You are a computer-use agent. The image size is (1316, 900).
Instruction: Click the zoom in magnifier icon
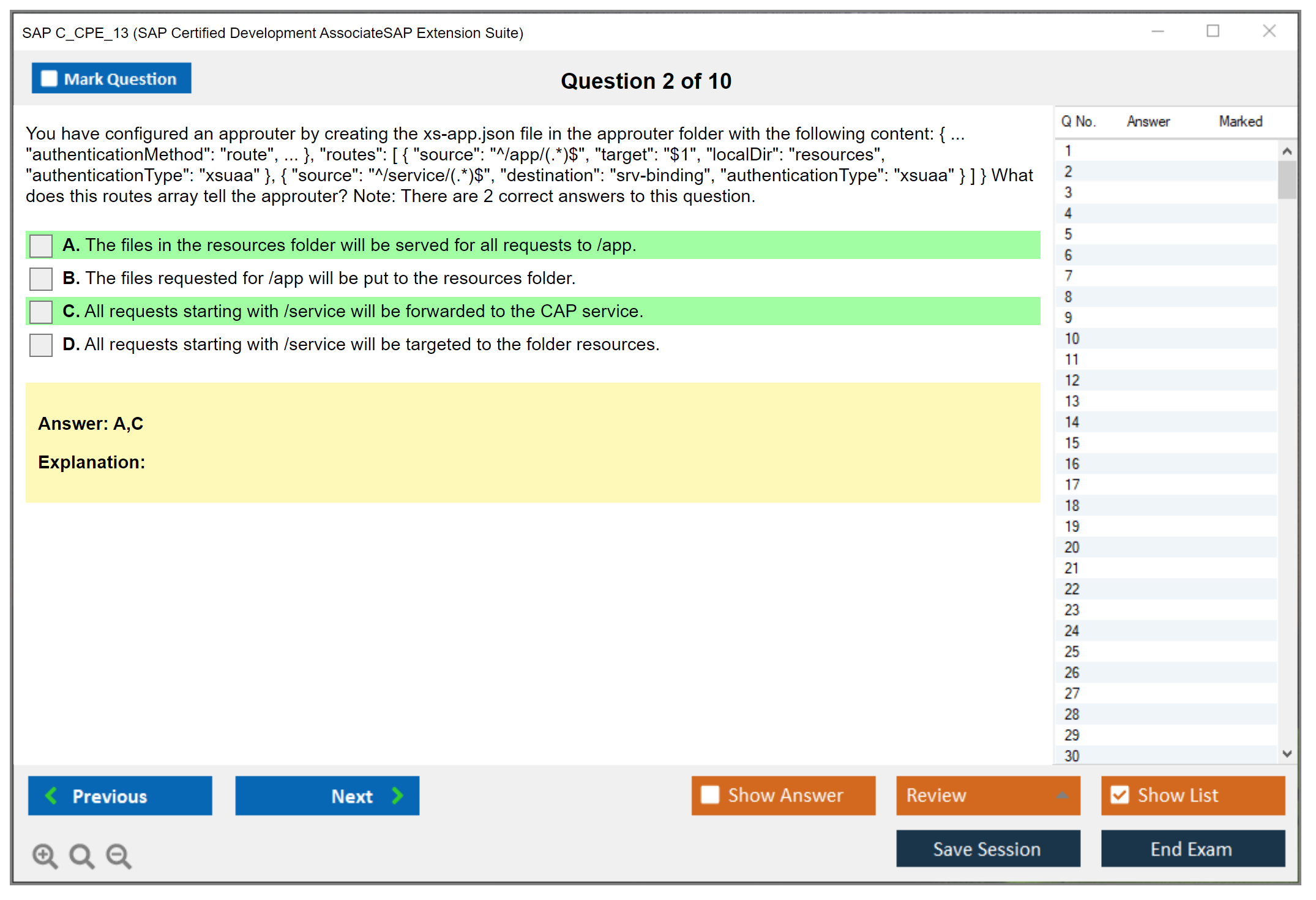[45, 855]
